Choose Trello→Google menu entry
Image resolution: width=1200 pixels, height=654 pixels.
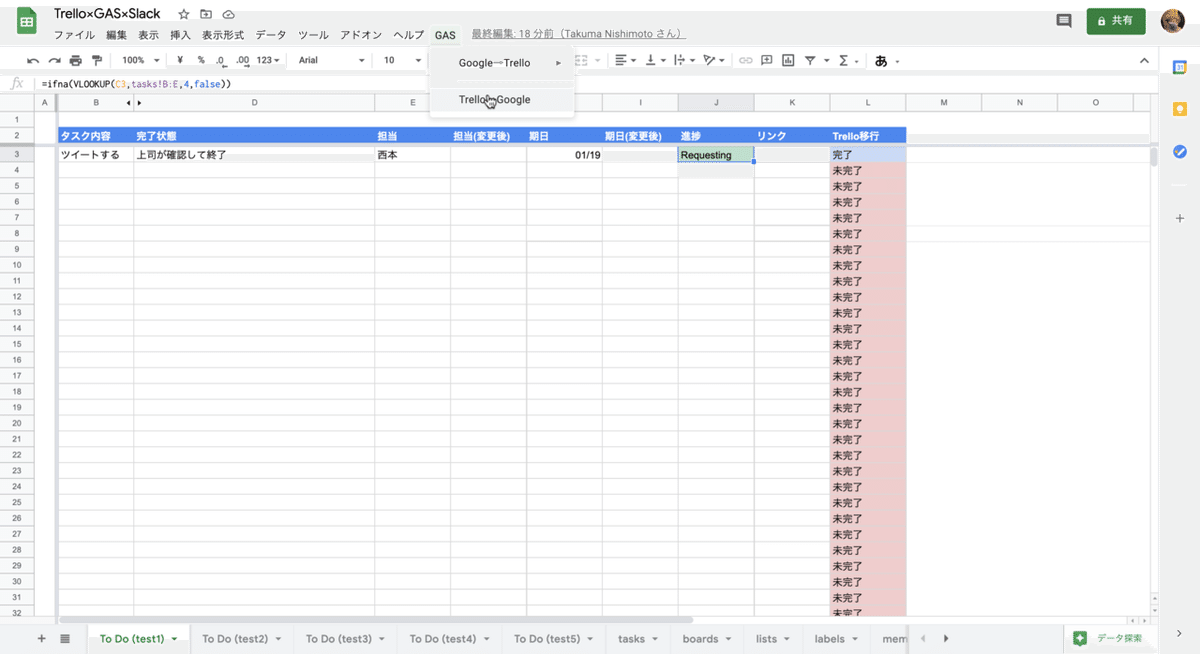pos(502,99)
